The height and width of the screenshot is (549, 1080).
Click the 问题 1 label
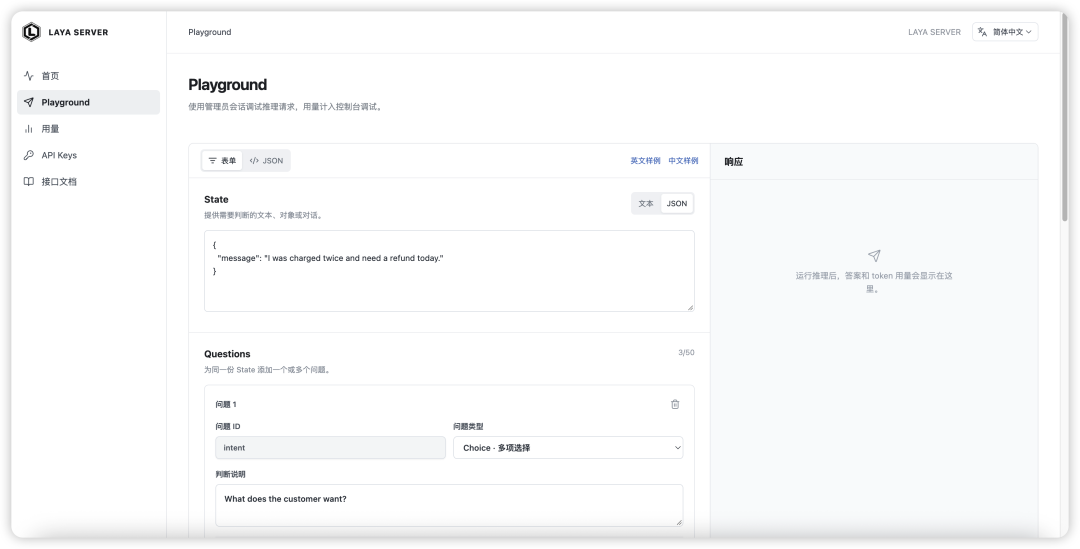click(226, 404)
